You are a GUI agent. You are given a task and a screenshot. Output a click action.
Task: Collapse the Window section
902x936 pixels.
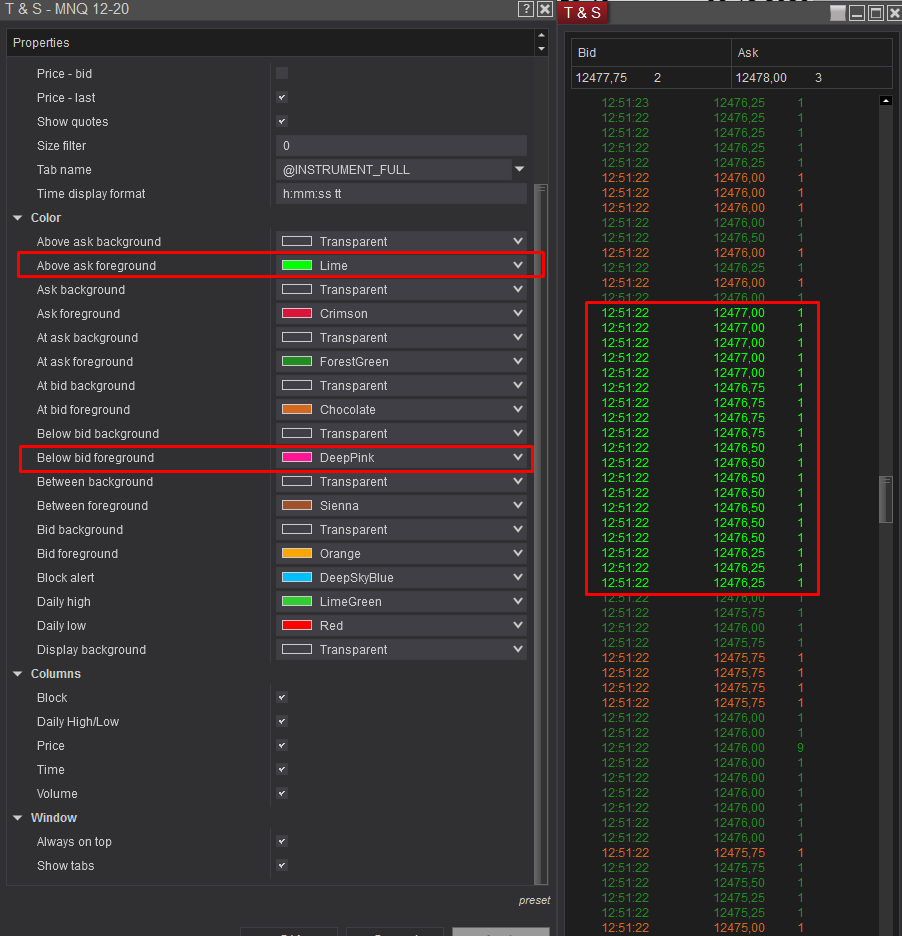click(18, 818)
